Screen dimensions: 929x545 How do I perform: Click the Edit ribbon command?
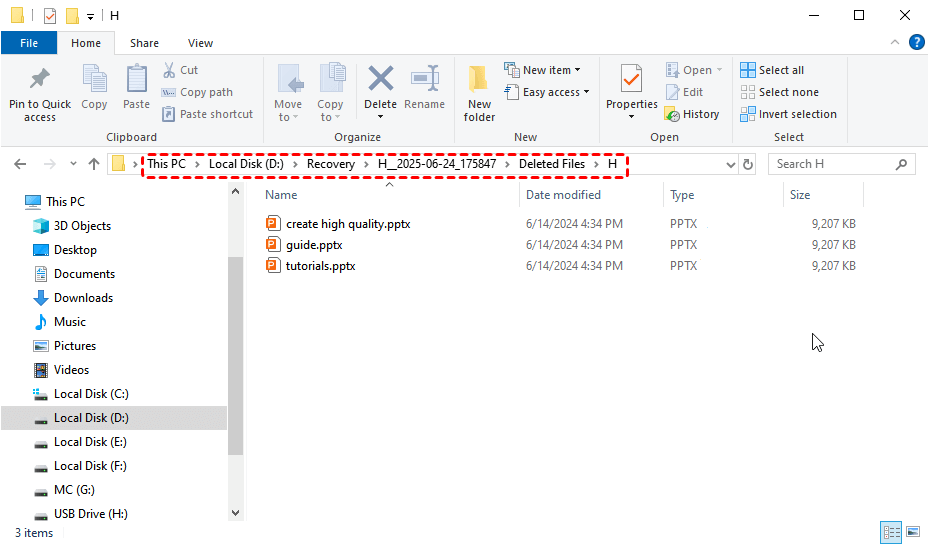click(684, 92)
